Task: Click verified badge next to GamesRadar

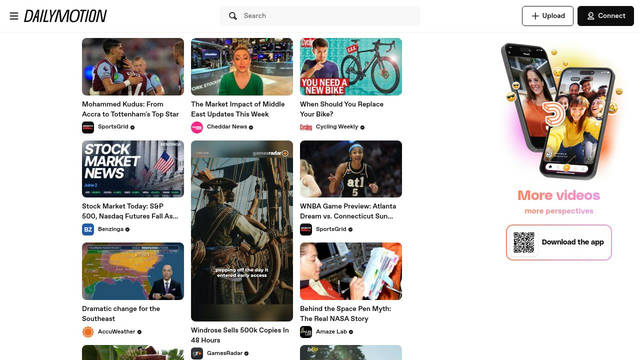Action: pyautogui.click(x=247, y=353)
